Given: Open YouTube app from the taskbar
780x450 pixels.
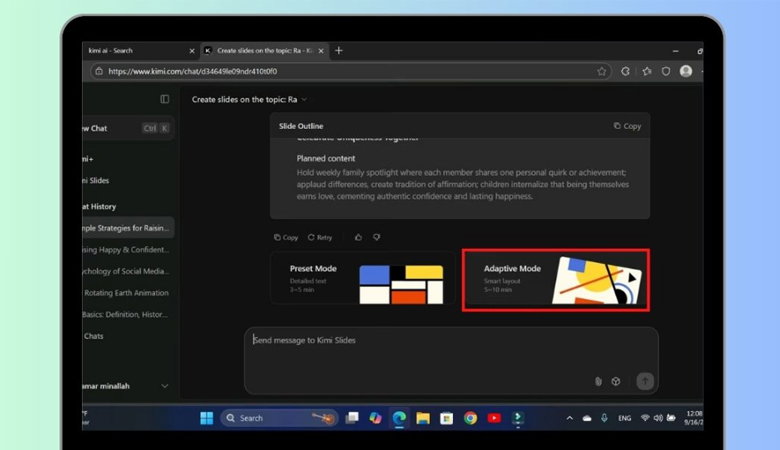Looking at the screenshot, I should [x=494, y=418].
